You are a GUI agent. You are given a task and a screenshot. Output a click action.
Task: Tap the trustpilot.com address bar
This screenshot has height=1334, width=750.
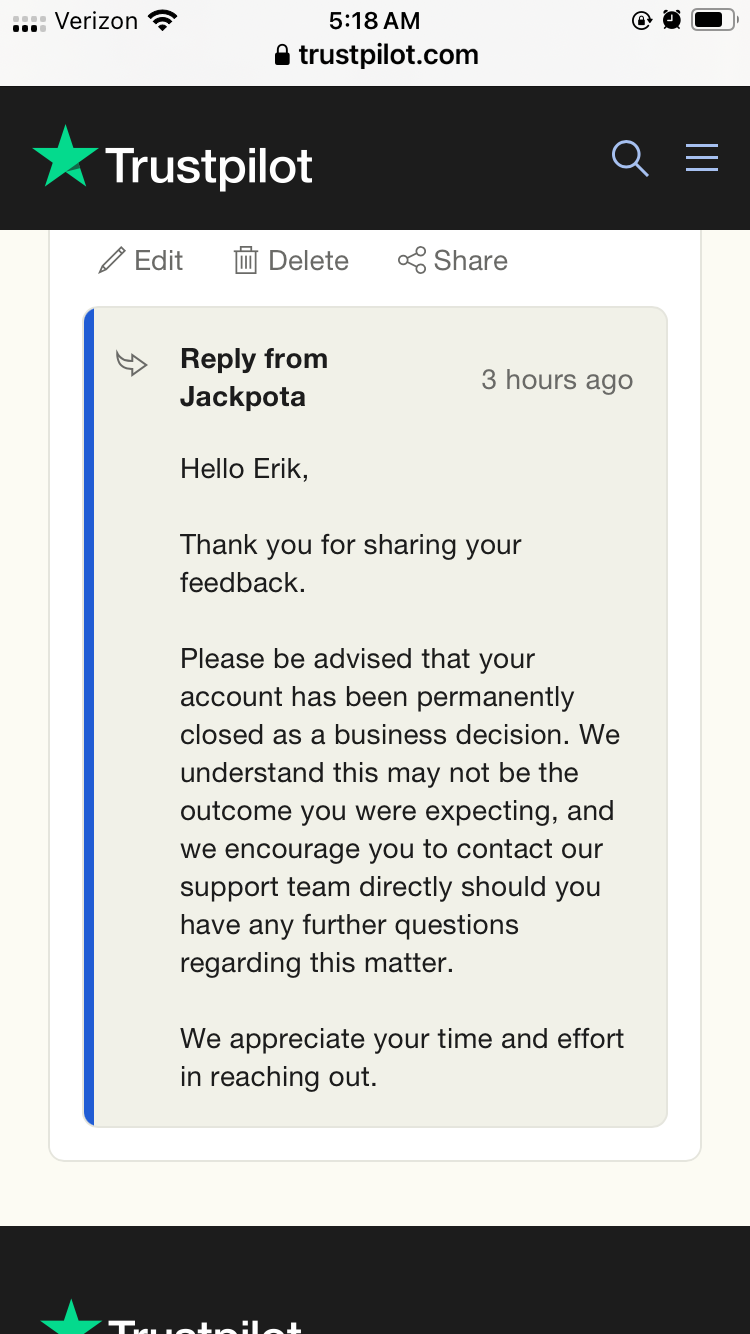pyautogui.click(x=375, y=55)
